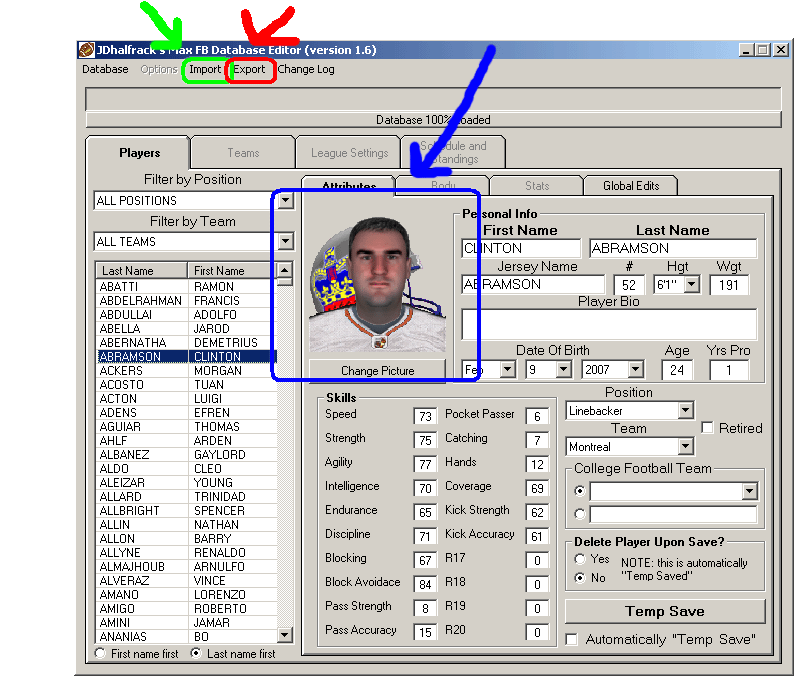Image resolution: width=796 pixels, height=676 pixels.
Task: Select First name first sorting option
Action: pyautogui.click(x=101, y=653)
